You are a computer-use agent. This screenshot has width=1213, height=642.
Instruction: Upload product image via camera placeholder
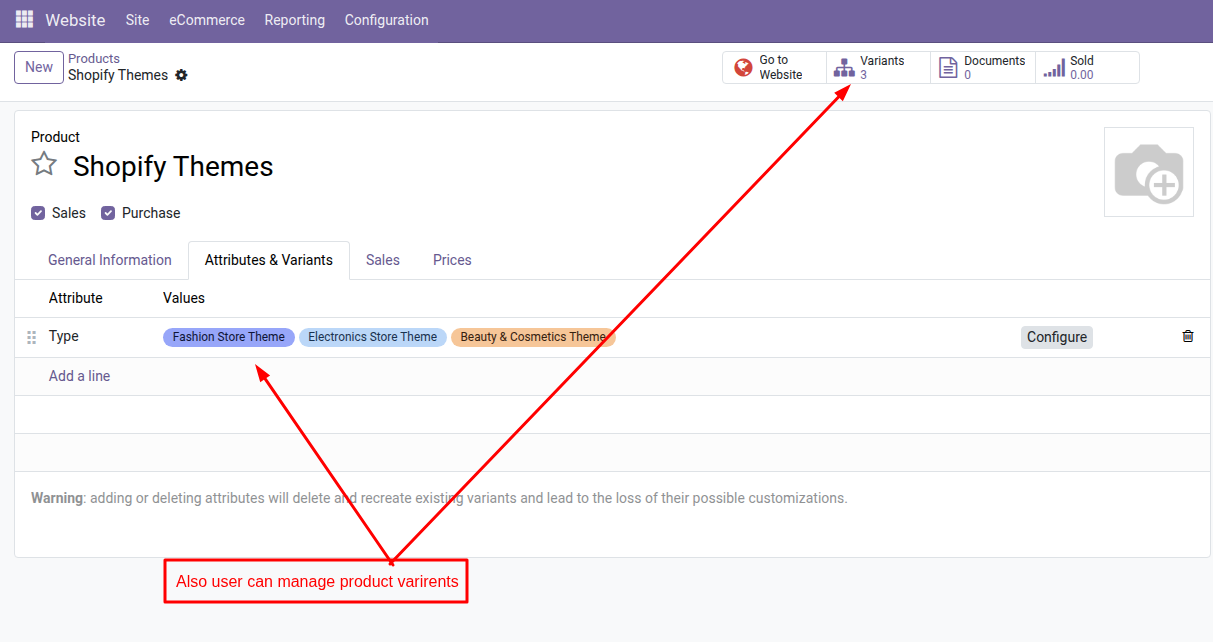point(1148,172)
